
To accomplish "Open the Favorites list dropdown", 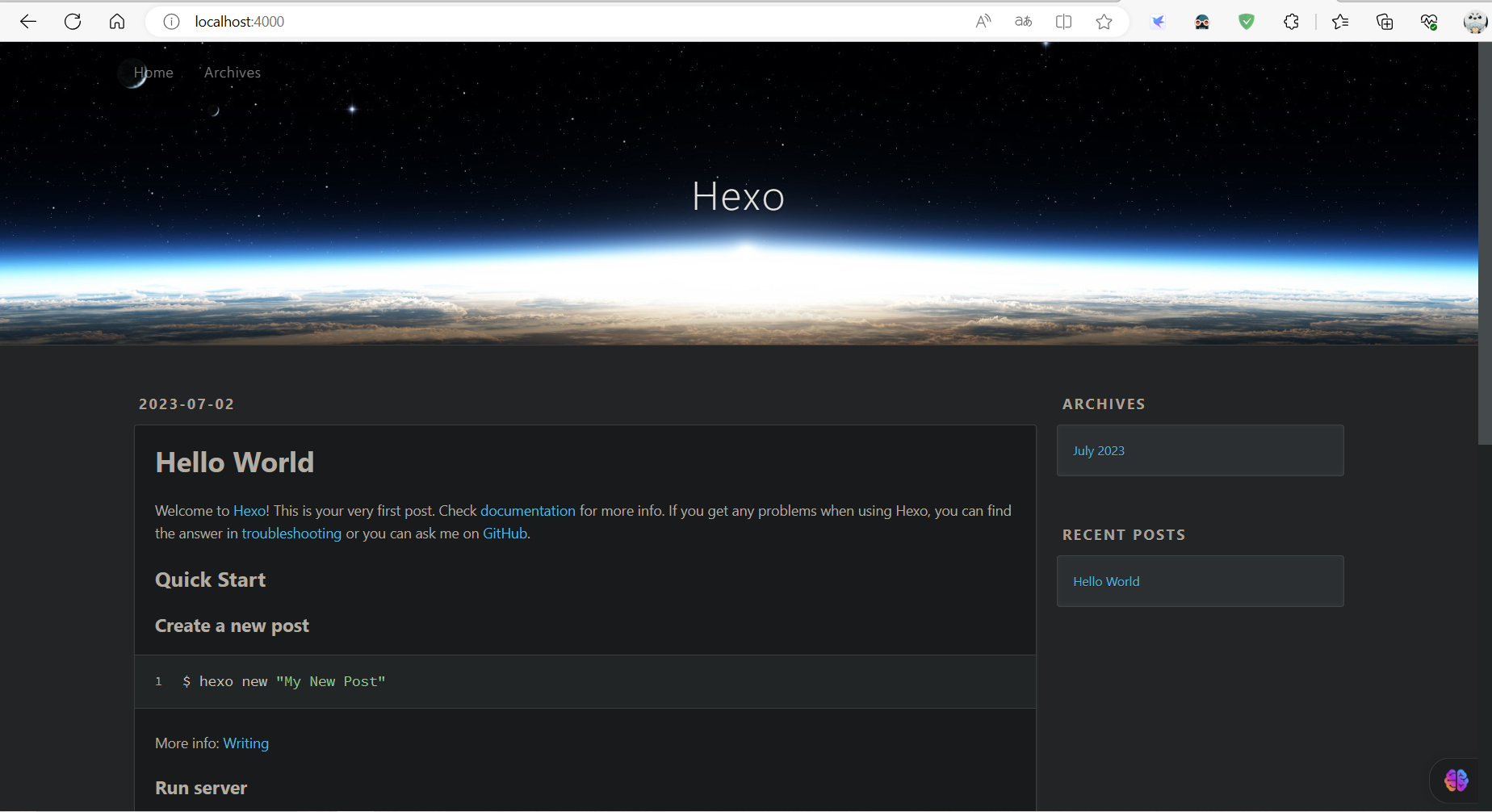I will pyautogui.click(x=1340, y=22).
